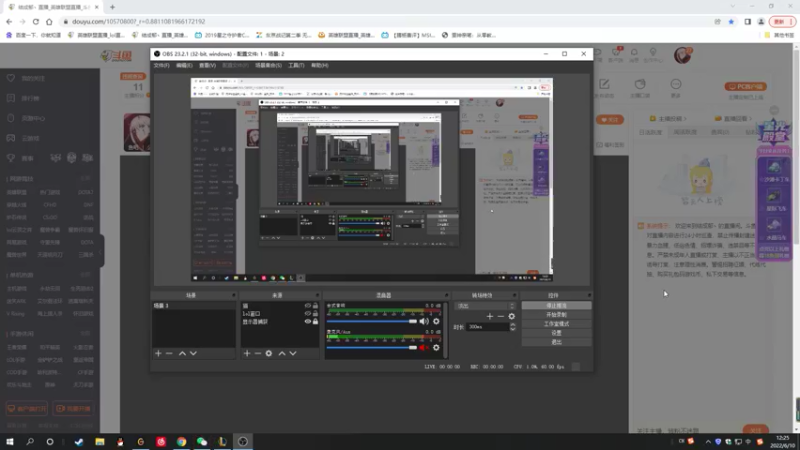Open new Chrome tab plus button
Viewport: 800px width, 450px height.
pyautogui.click(x=112, y=7)
